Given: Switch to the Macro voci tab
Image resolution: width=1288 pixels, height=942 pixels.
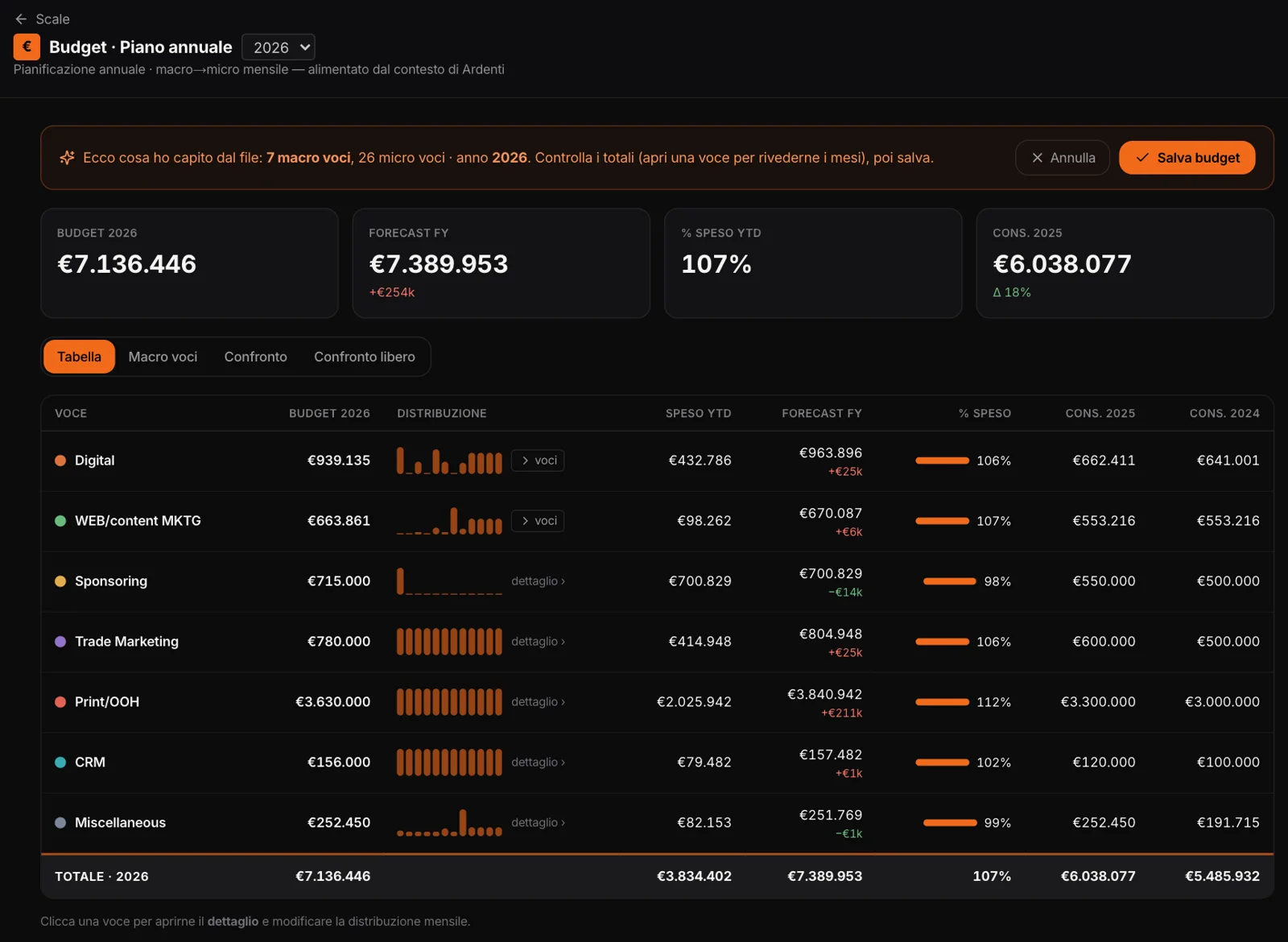Looking at the screenshot, I should pyautogui.click(x=163, y=357).
